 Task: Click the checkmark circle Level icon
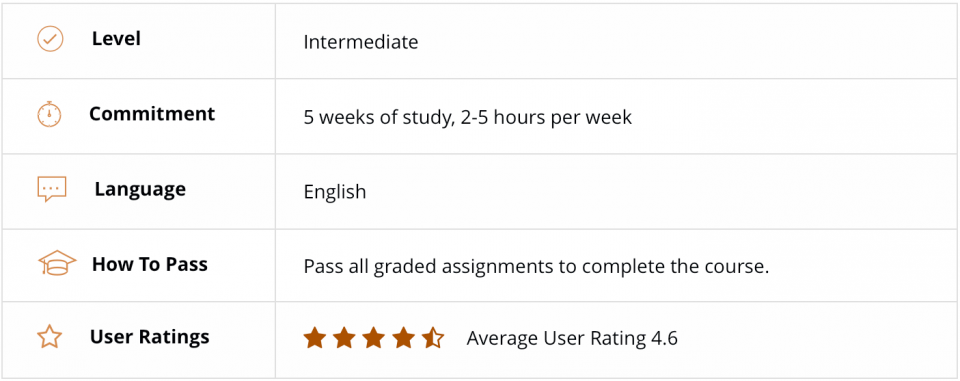[x=50, y=39]
